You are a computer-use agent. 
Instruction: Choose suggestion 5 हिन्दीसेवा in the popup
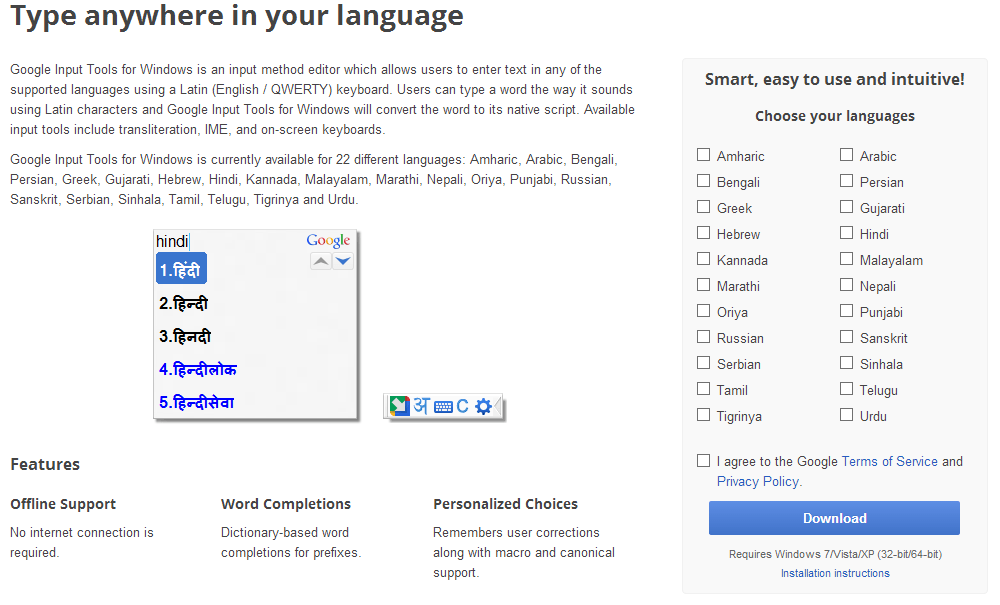[x=196, y=402]
